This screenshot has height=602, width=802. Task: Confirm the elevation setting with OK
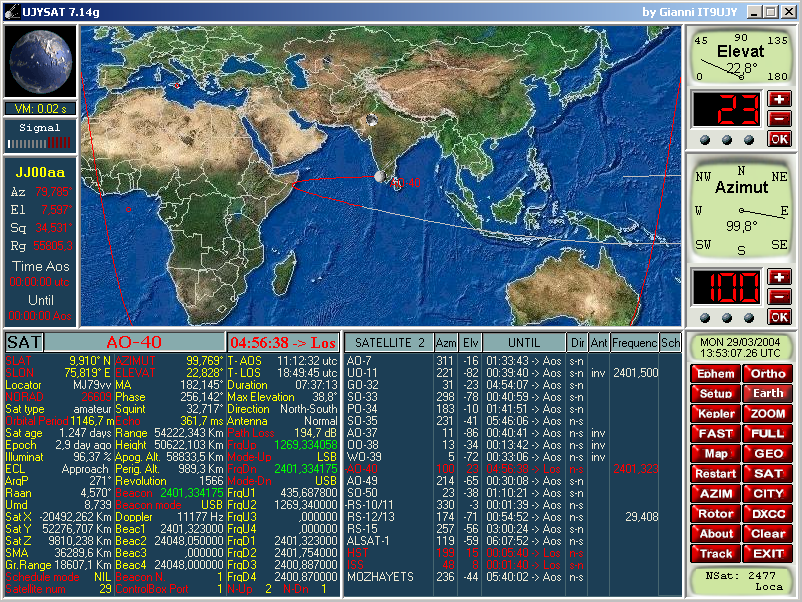pos(779,139)
